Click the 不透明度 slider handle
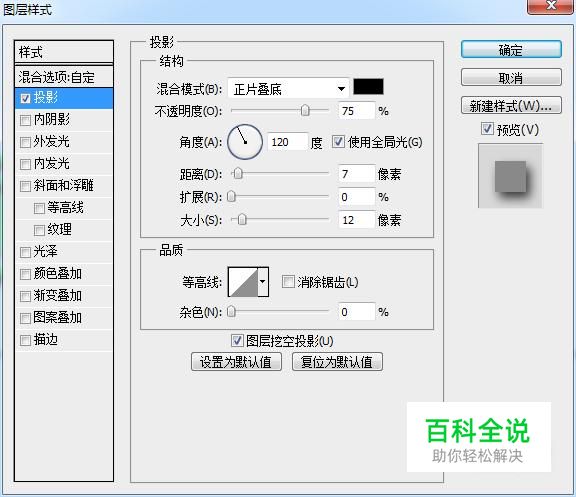576x497 pixels. coord(305,110)
